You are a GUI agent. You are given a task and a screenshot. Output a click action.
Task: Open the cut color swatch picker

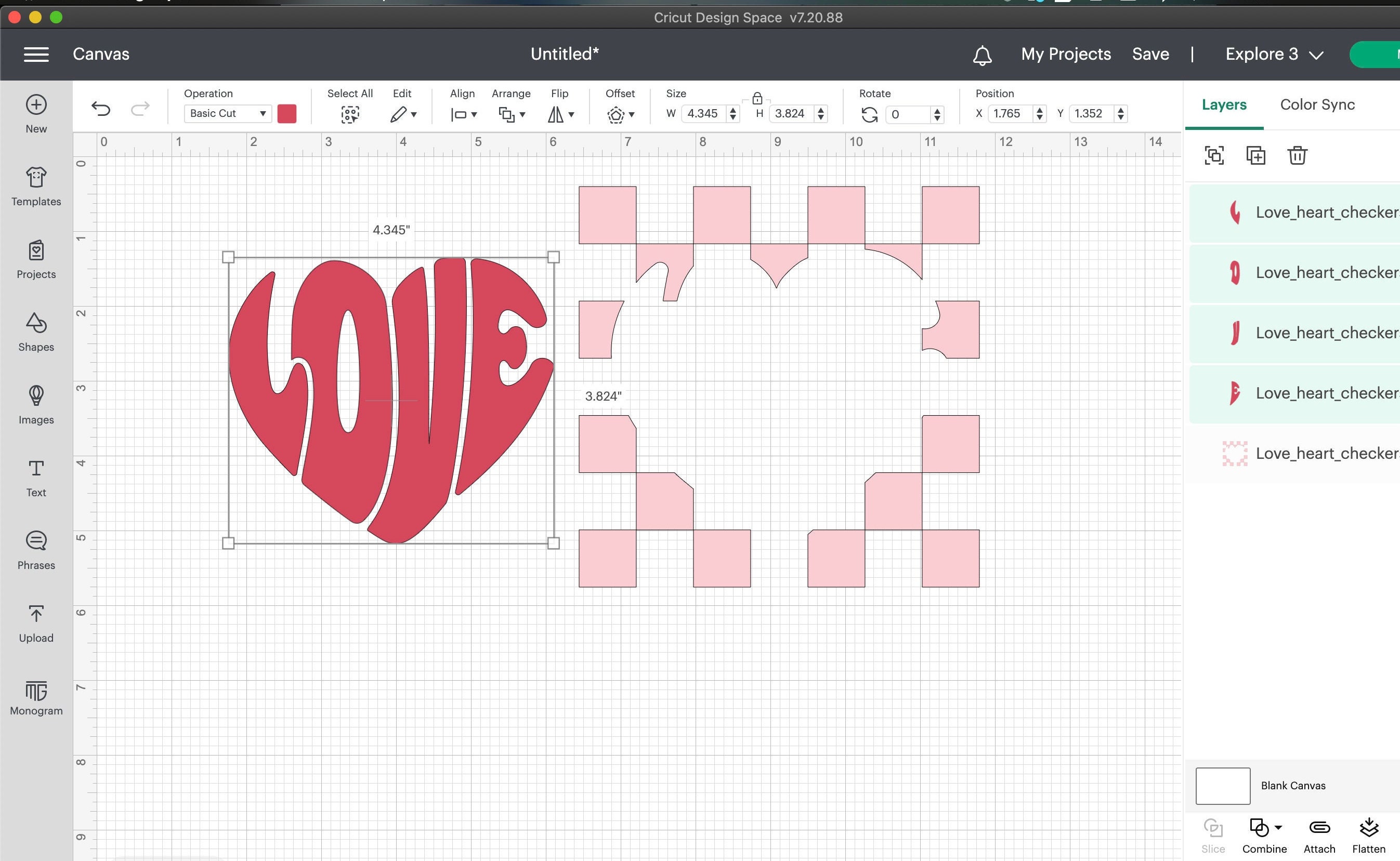click(x=287, y=113)
